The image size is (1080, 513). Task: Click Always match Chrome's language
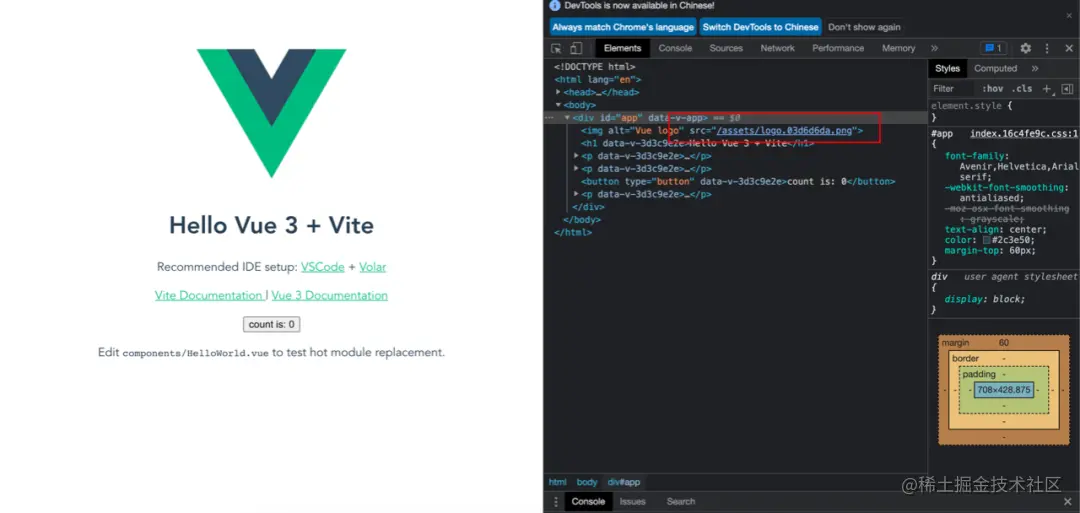(623, 27)
